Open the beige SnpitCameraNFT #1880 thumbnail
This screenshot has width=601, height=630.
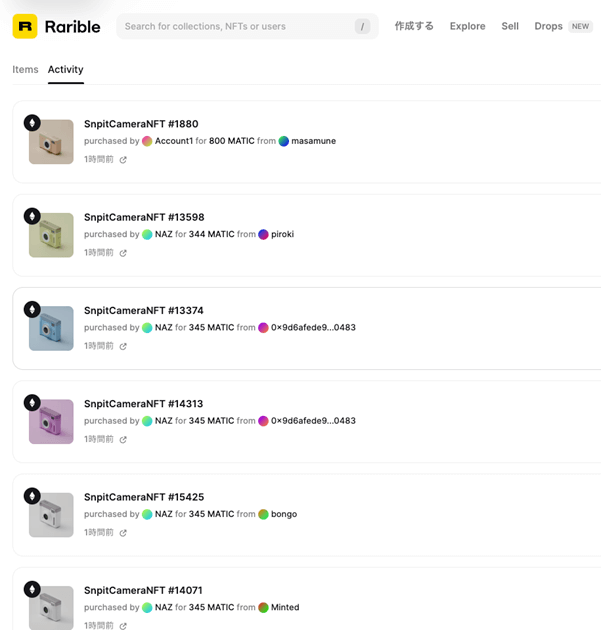click(51, 142)
